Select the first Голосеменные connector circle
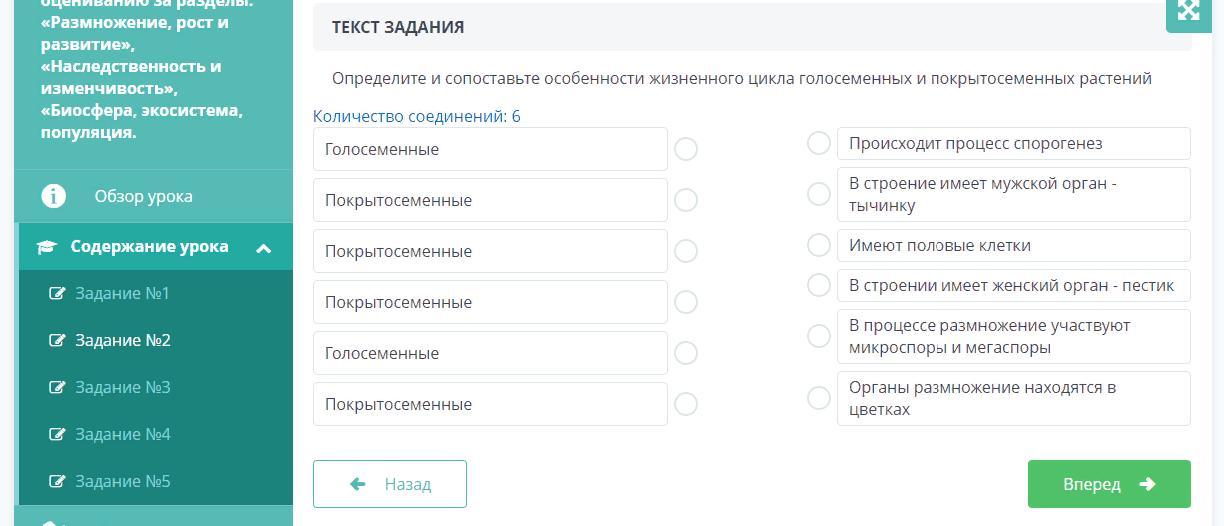The width and height of the screenshot is (1224, 526). (x=686, y=149)
